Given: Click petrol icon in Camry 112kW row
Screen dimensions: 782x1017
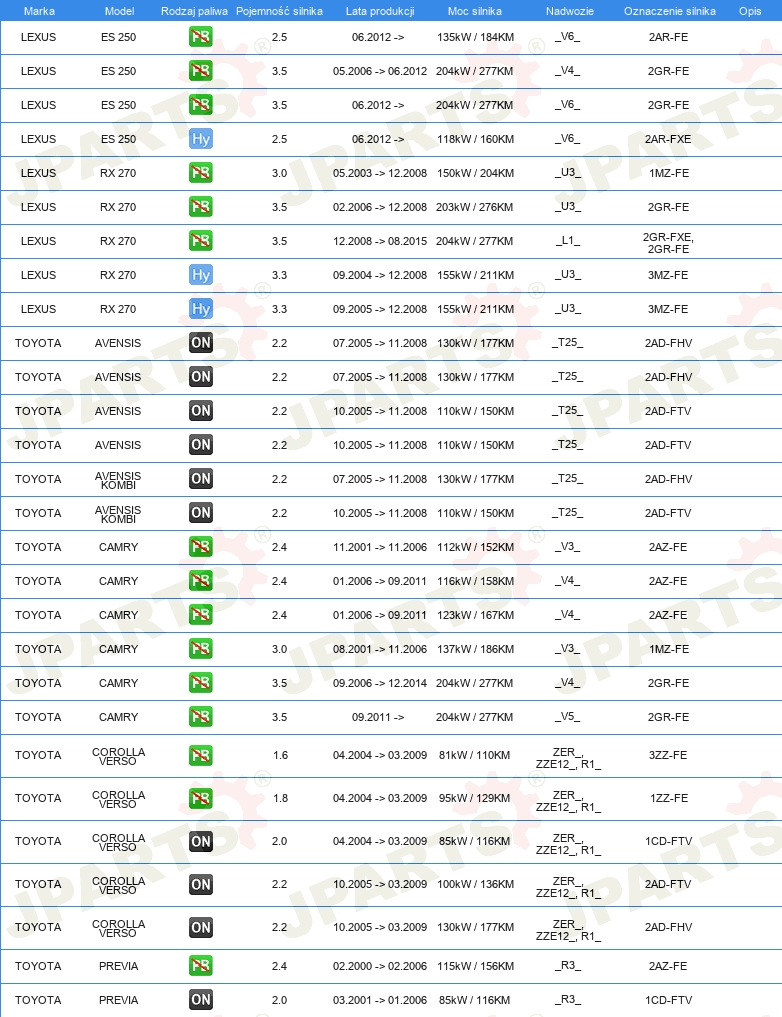Looking at the screenshot, I should [200, 547].
